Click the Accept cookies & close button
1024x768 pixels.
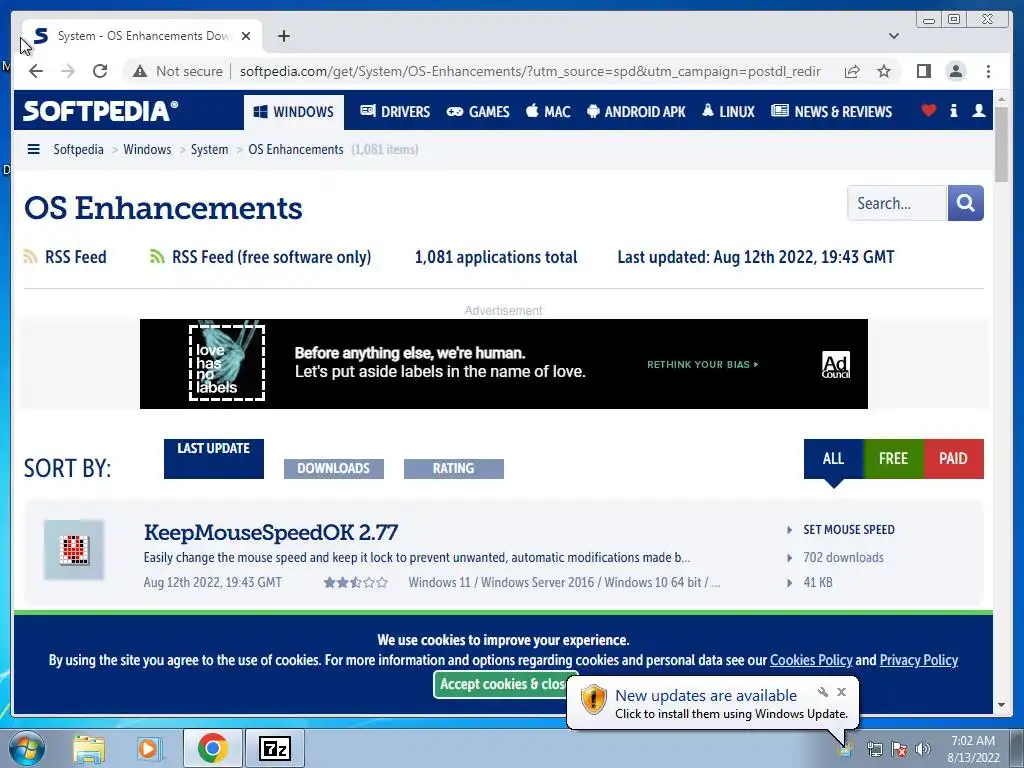502,684
